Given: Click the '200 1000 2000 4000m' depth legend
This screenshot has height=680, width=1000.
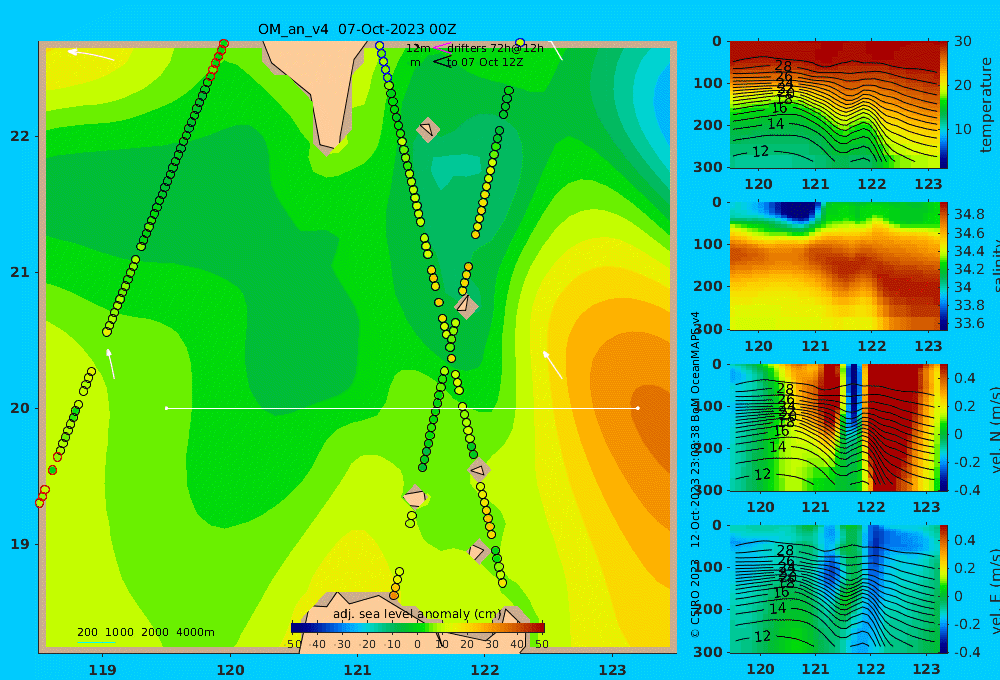Looking at the screenshot, I should 146,632.
